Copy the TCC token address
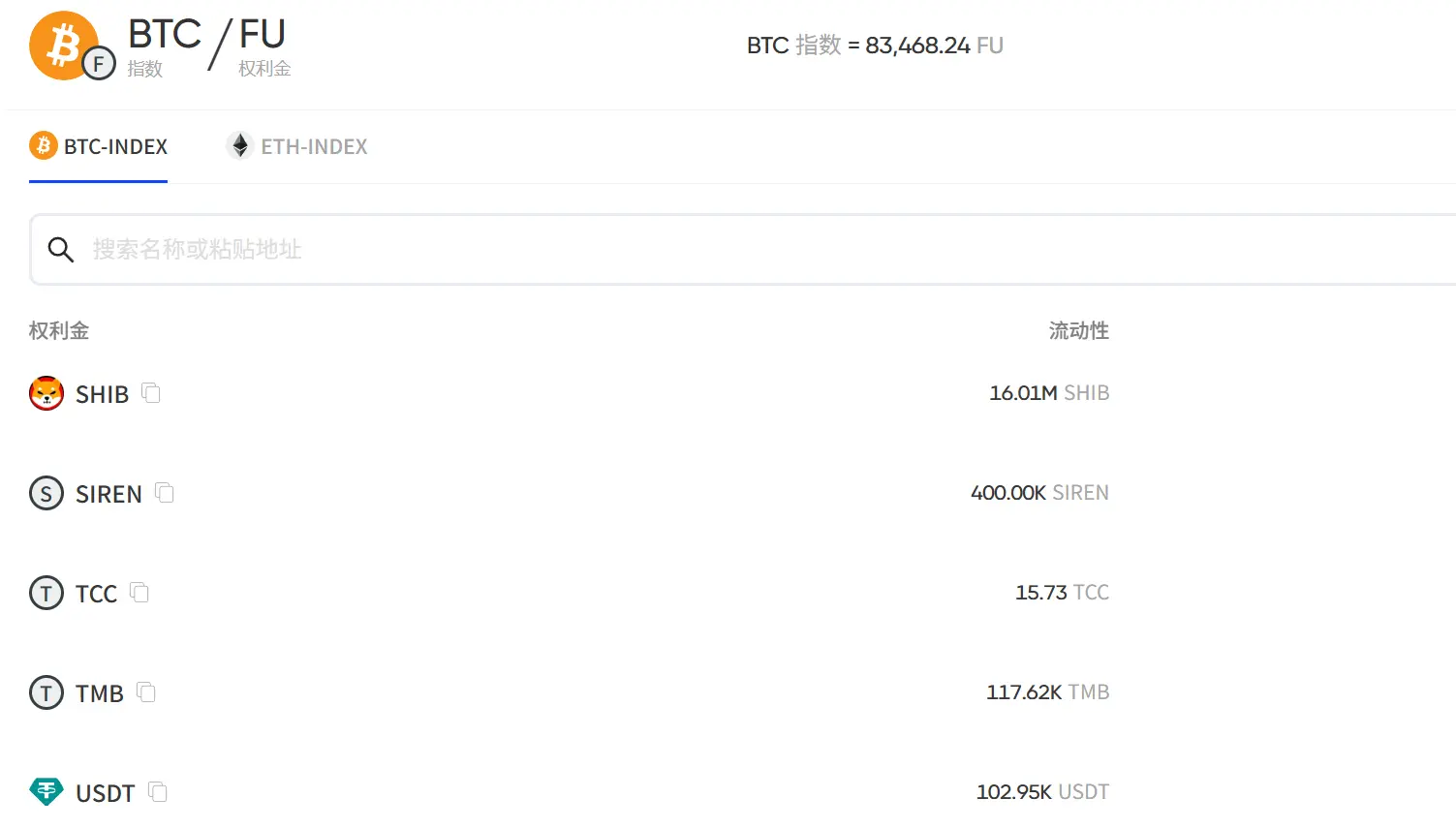 [139, 592]
